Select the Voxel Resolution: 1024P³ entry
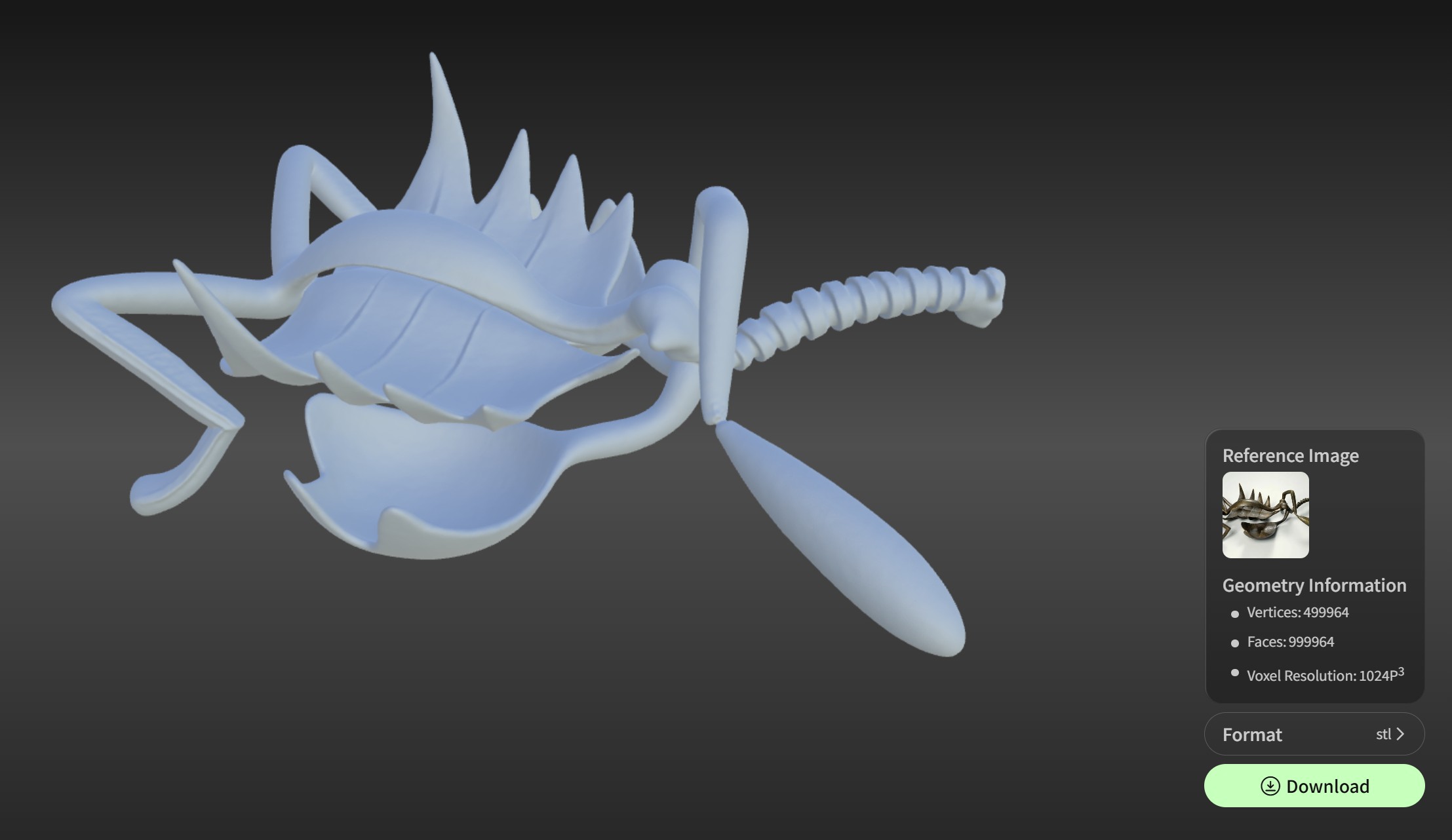Screen dimensions: 1452x840 point(1325,675)
